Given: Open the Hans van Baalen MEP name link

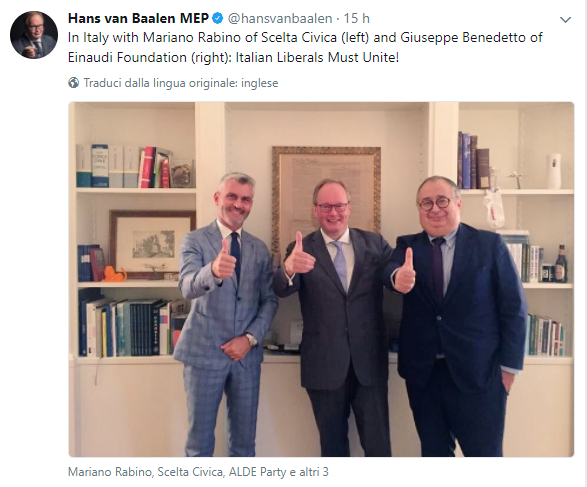Looking at the screenshot, I should coord(138,18).
